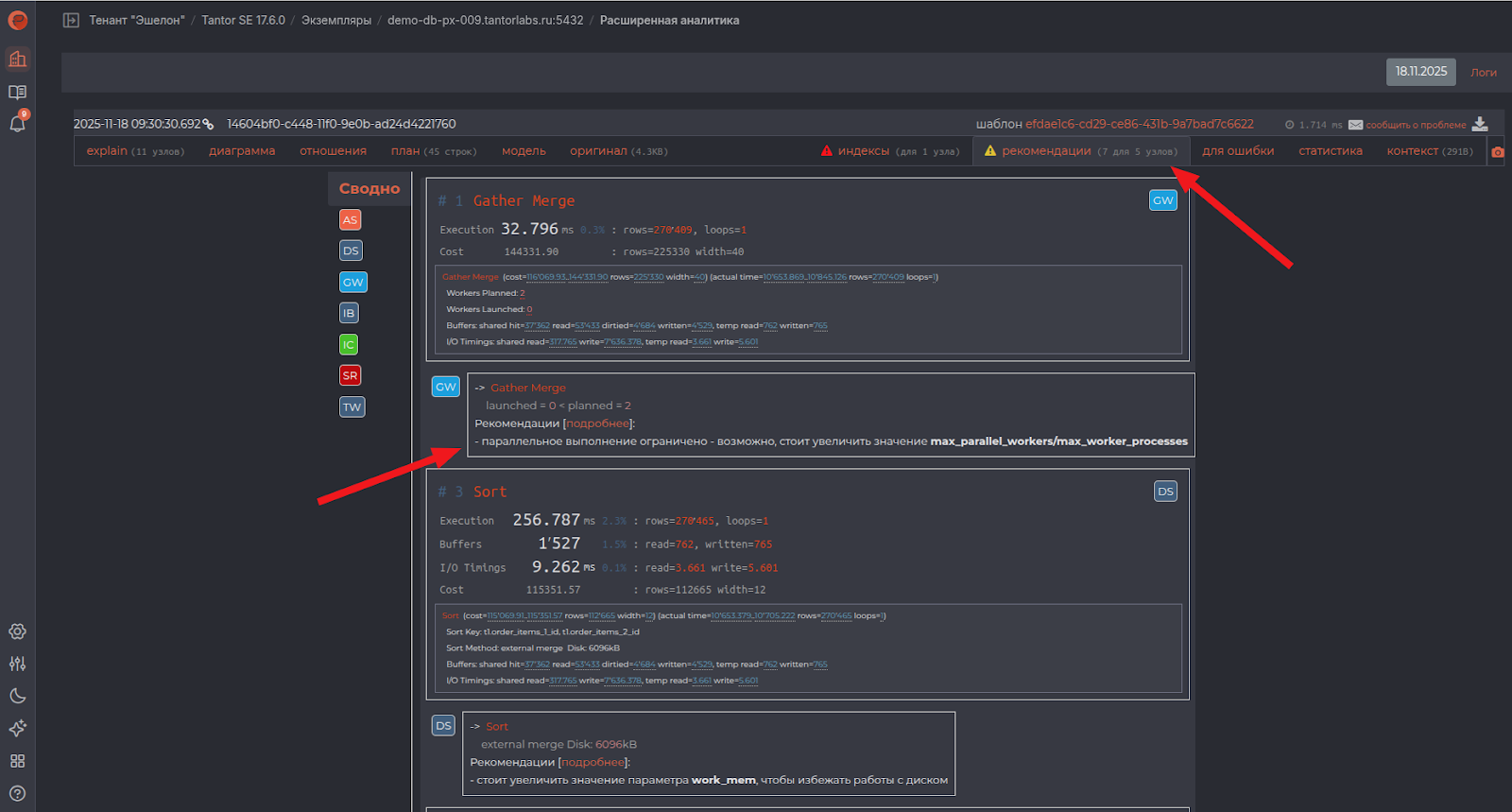Switch to the отношения tab

click(333, 151)
